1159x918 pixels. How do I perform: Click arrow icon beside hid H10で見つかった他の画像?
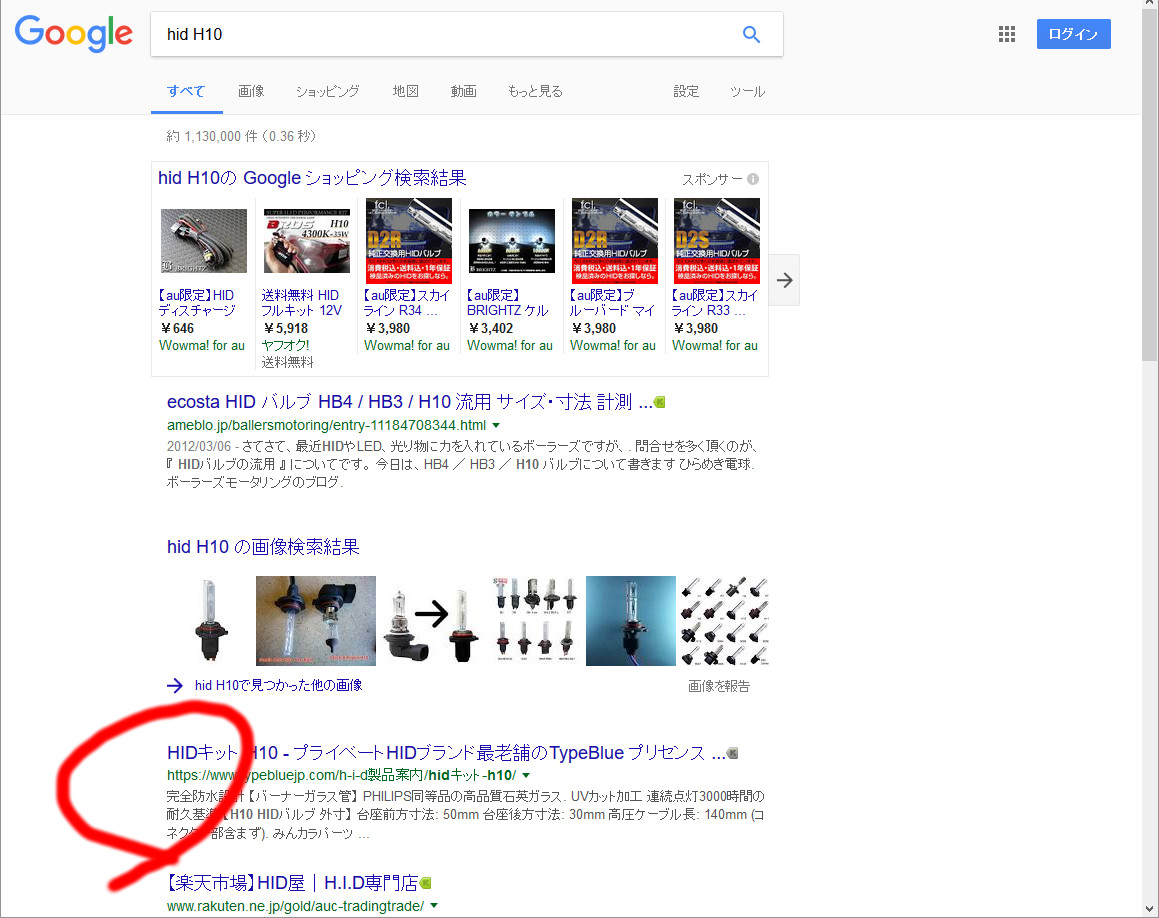175,685
